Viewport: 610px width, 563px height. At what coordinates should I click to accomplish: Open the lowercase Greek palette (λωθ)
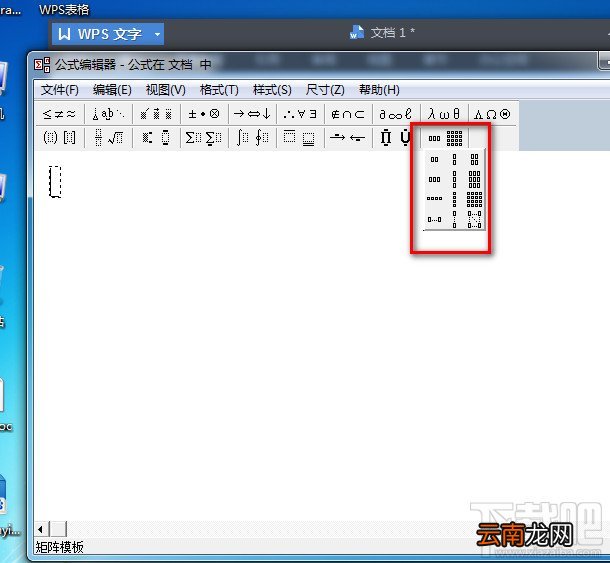(444, 114)
